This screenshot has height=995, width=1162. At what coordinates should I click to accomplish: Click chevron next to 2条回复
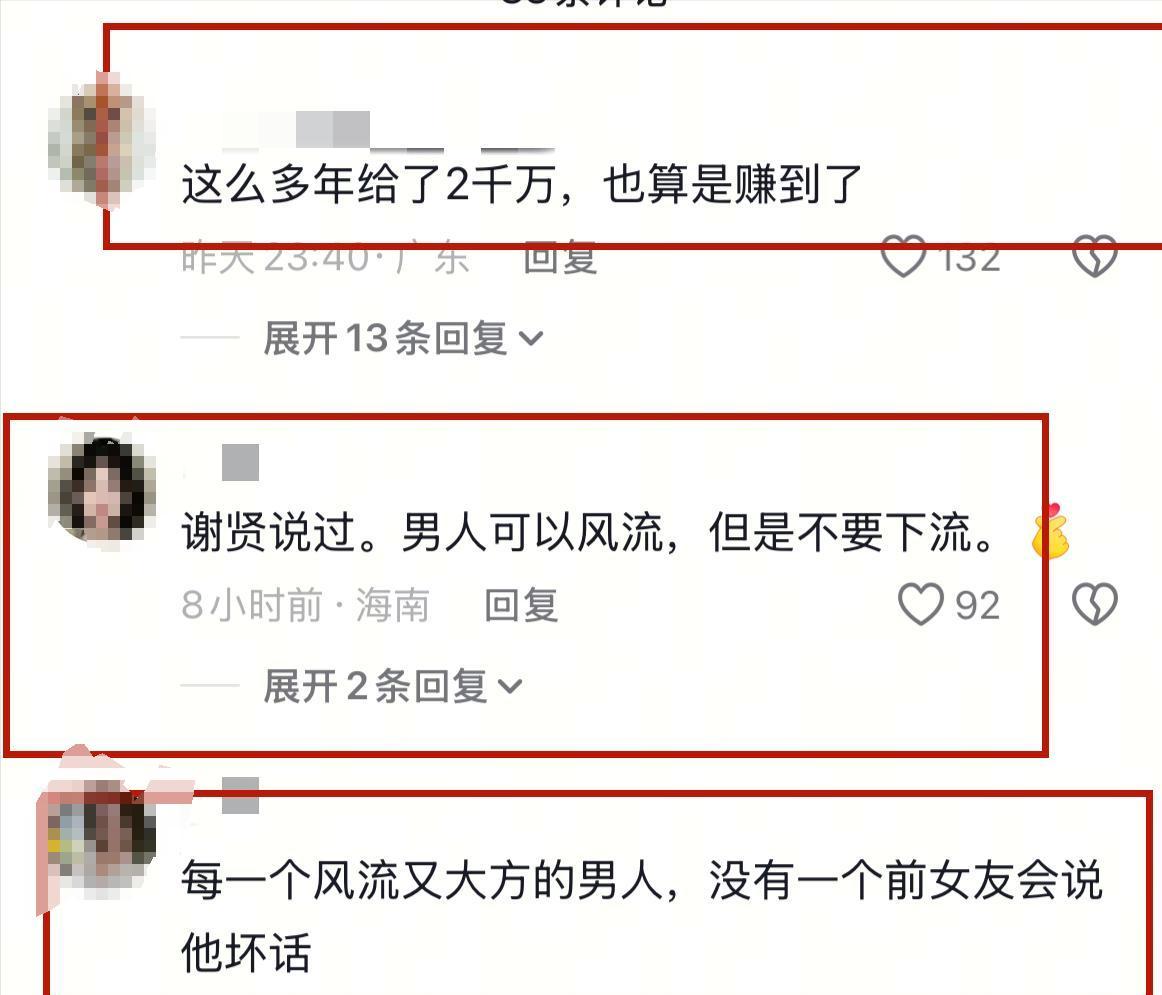tap(510, 687)
